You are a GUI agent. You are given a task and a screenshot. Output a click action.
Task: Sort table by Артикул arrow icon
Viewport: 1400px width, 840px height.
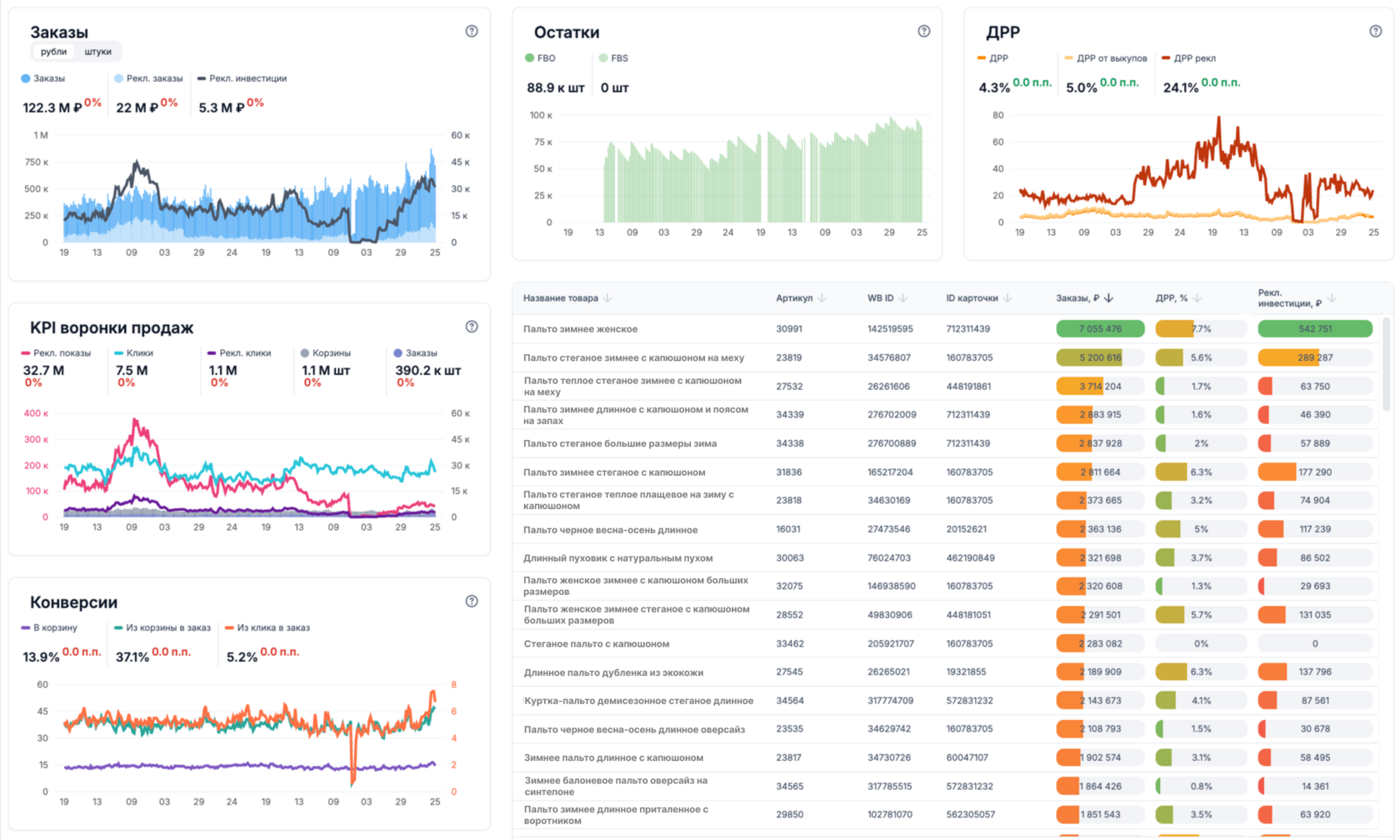click(x=822, y=297)
